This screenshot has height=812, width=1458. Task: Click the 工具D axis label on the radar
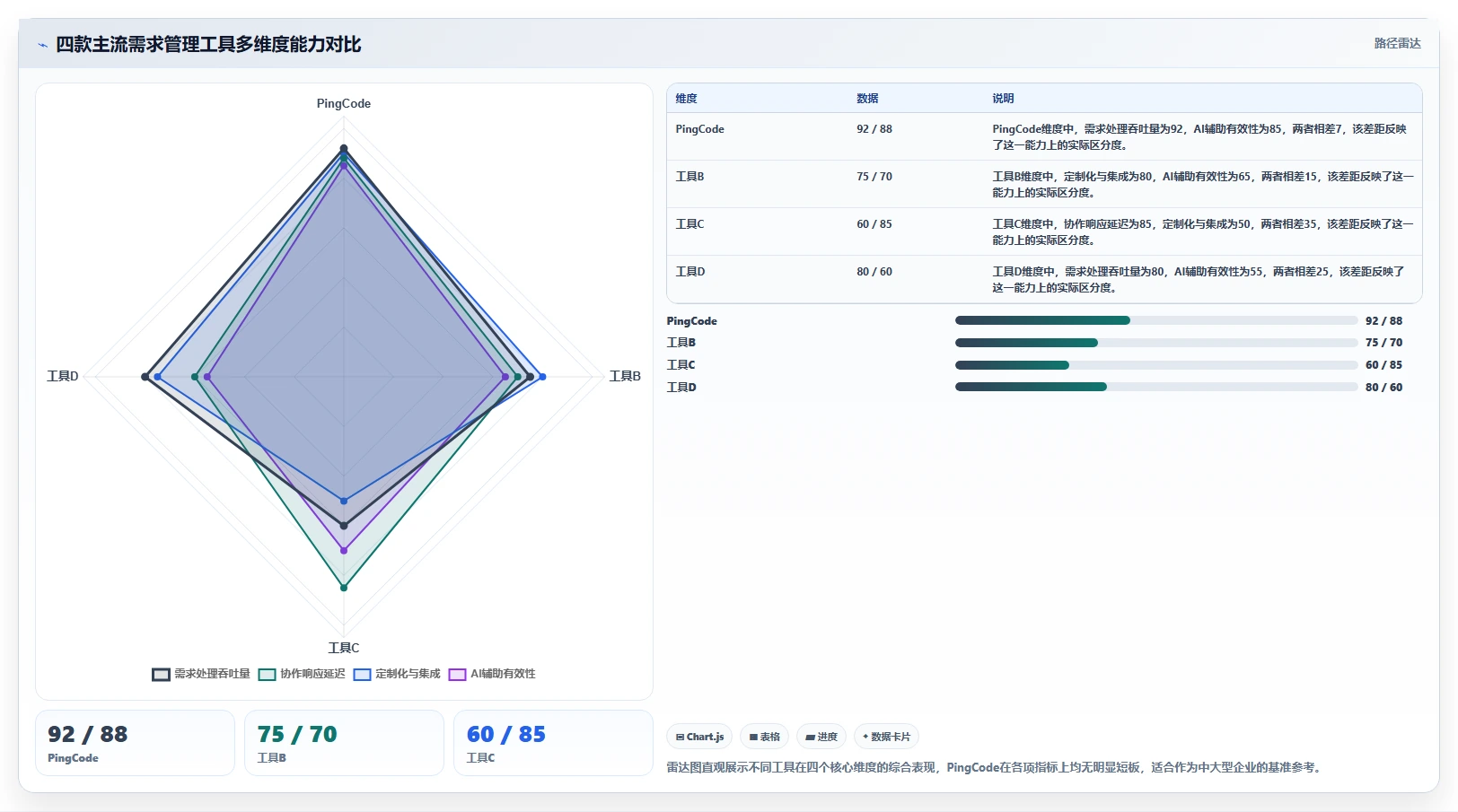[63, 376]
